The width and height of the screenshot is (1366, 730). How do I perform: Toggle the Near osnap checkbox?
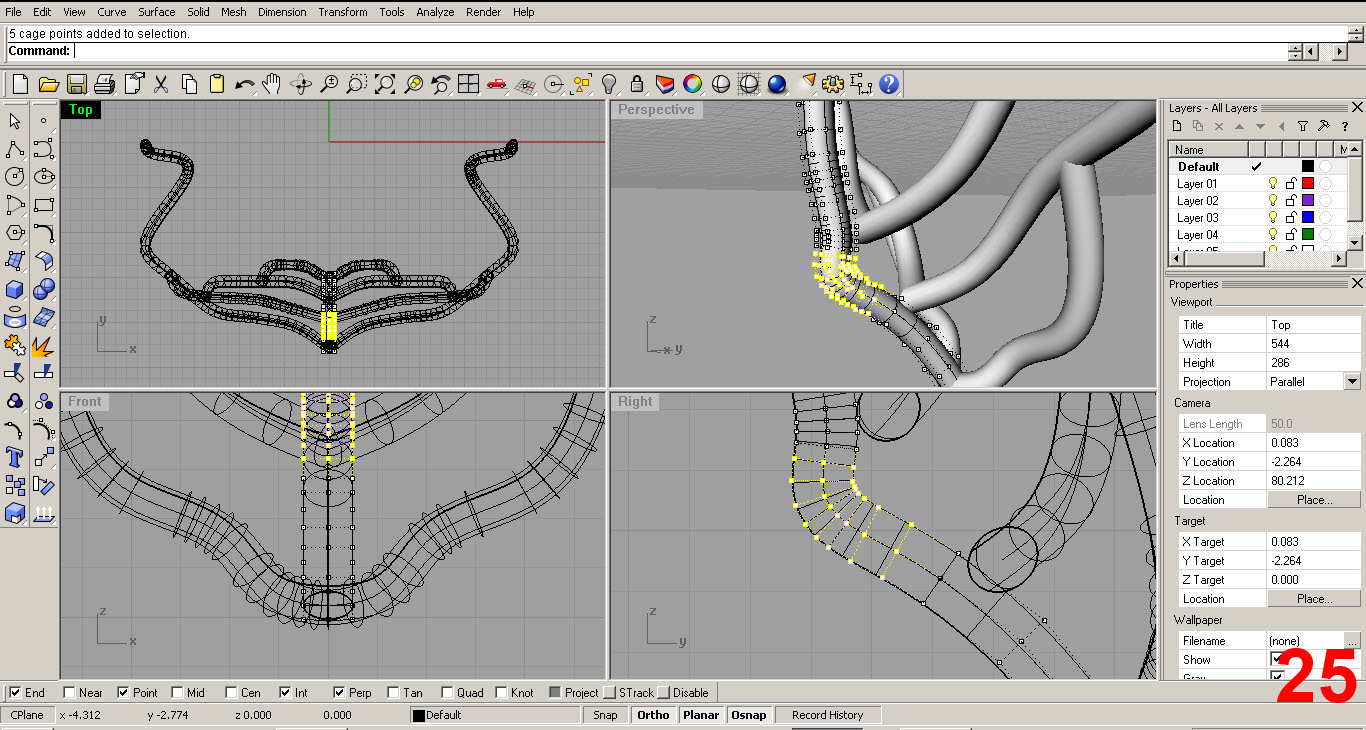point(69,692)
